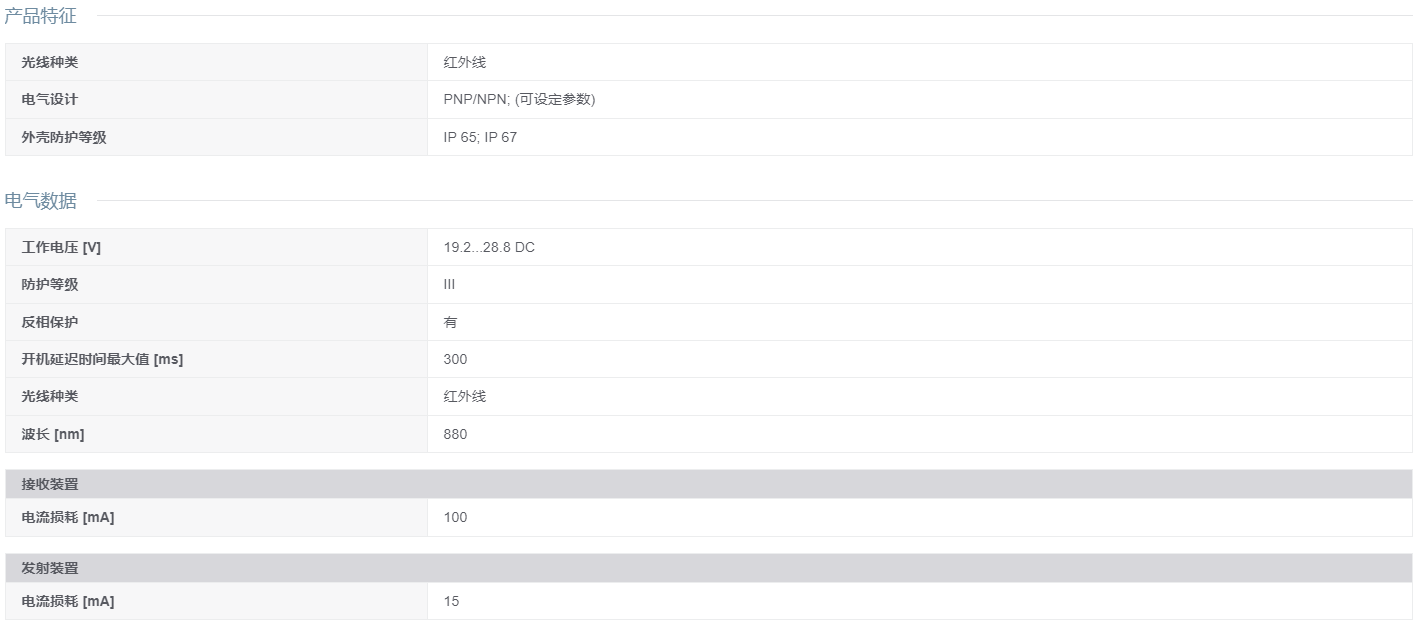Viewport: 1420px width, 626px height.
Task: Click the 工作电压 [V] label
Action: point(61,247)
